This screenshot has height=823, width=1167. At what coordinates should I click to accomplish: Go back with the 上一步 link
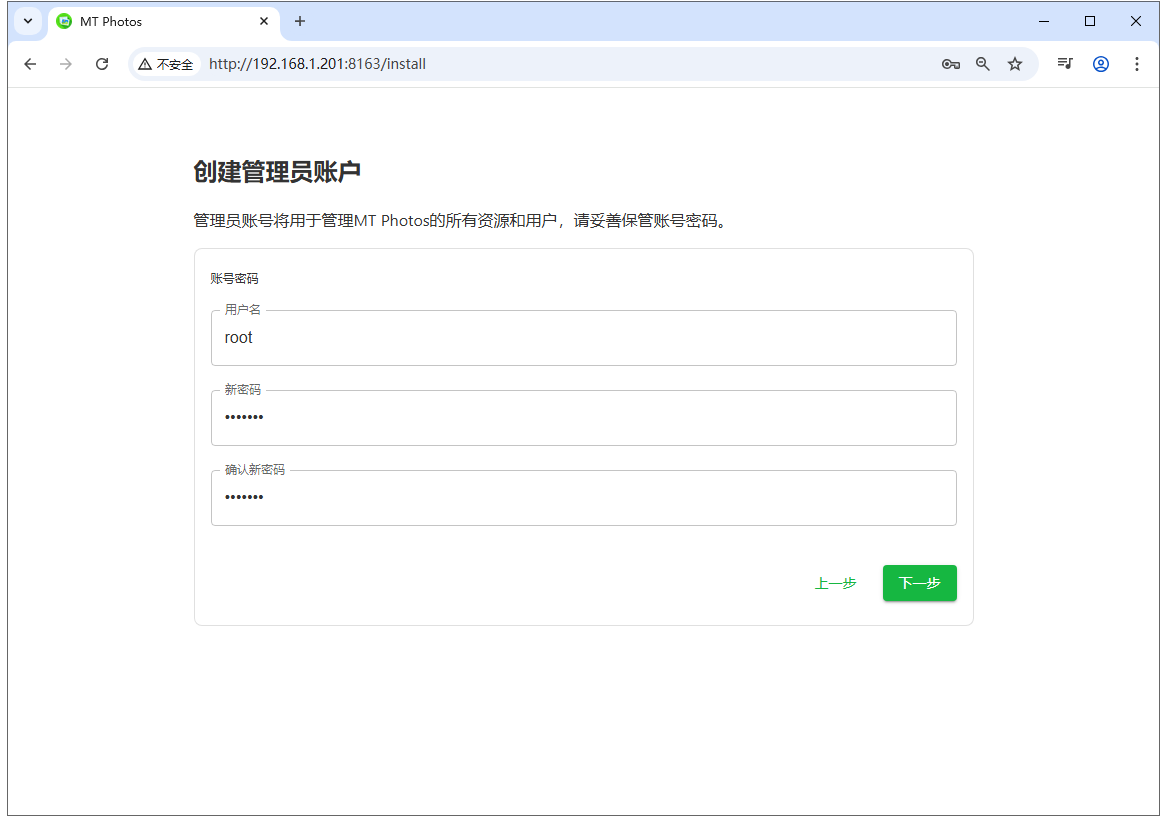835,584
